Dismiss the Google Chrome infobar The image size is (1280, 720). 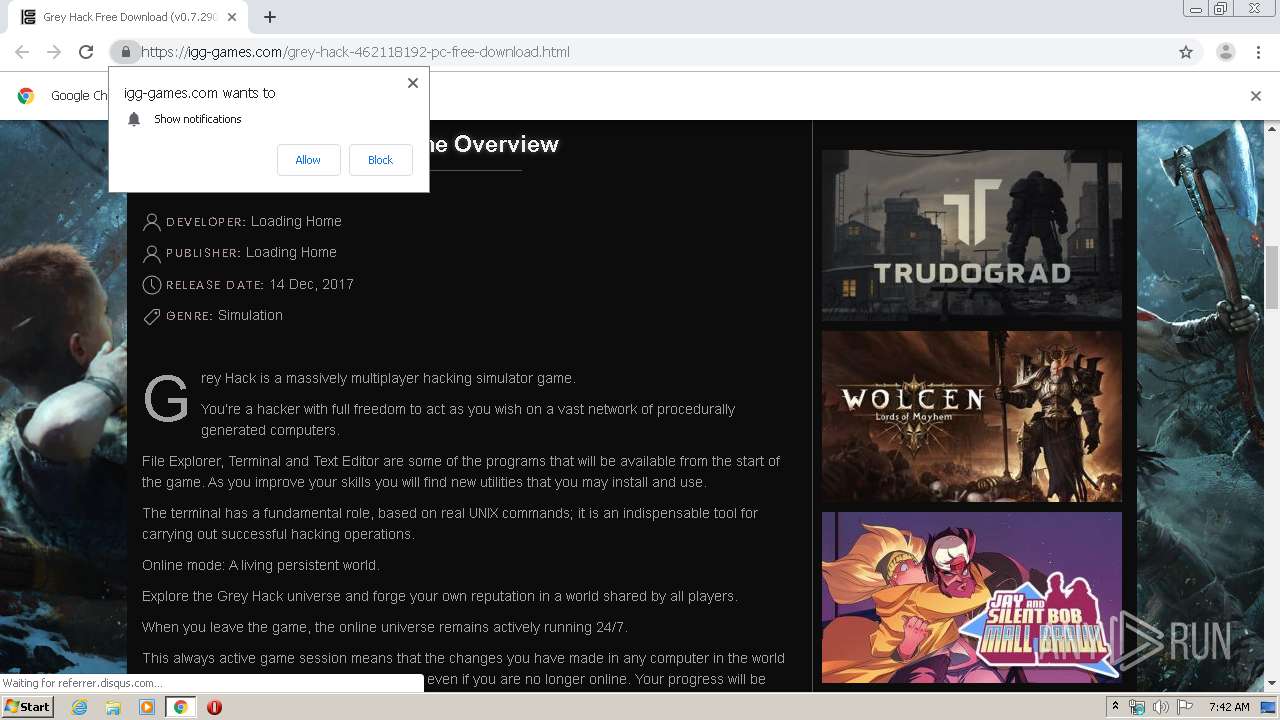pyautogui.click(x=1256, y=96)
